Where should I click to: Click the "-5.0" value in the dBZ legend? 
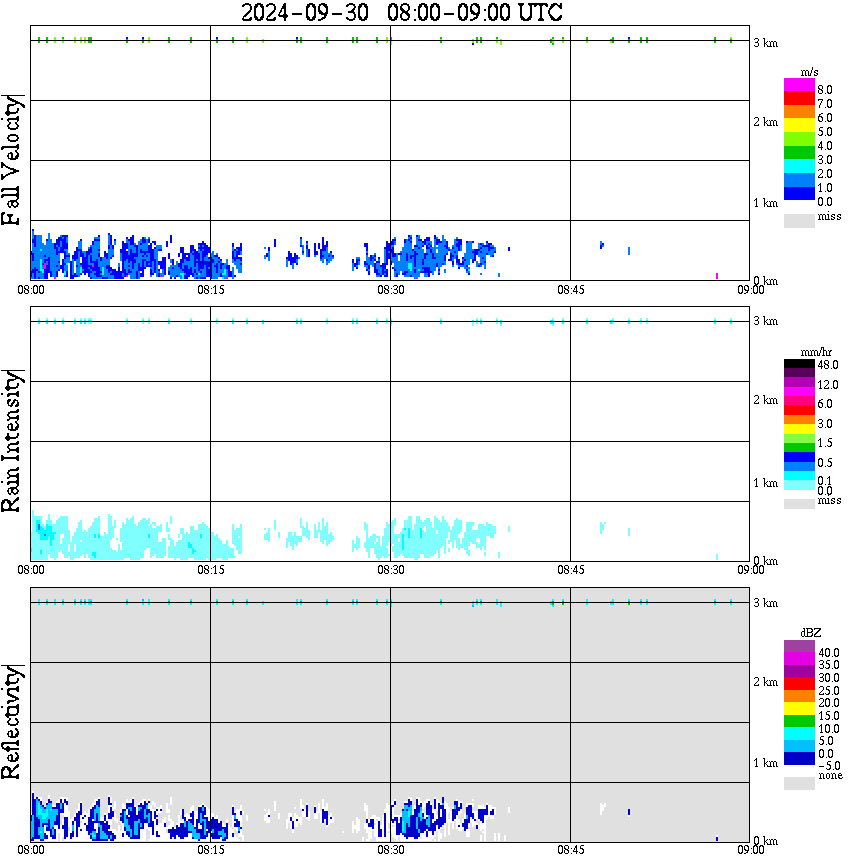829,766
